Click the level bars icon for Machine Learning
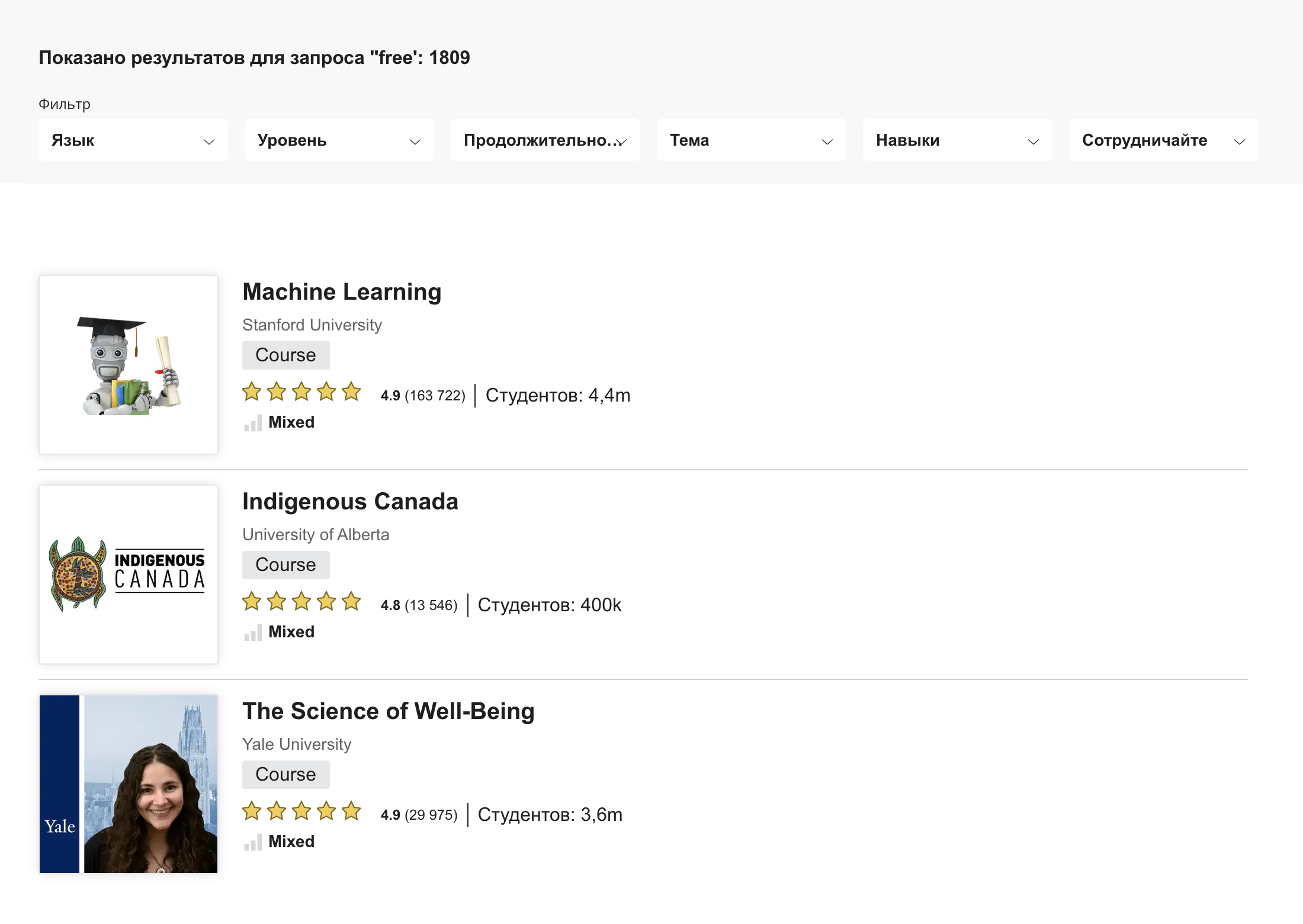The image size is (1303, 924). (x=253, y=423)
